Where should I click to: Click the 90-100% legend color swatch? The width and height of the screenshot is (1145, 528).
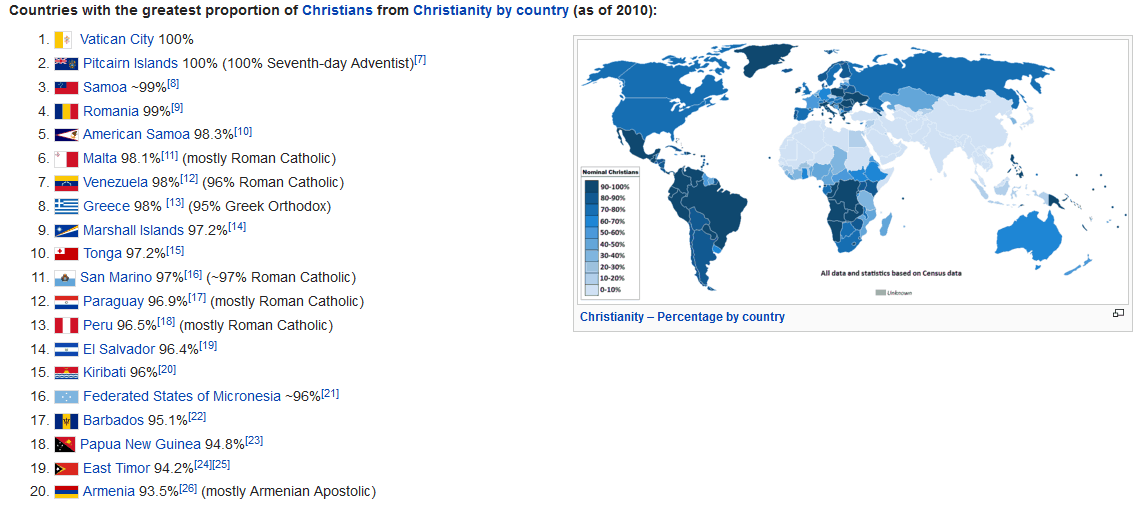pos(590,187)
